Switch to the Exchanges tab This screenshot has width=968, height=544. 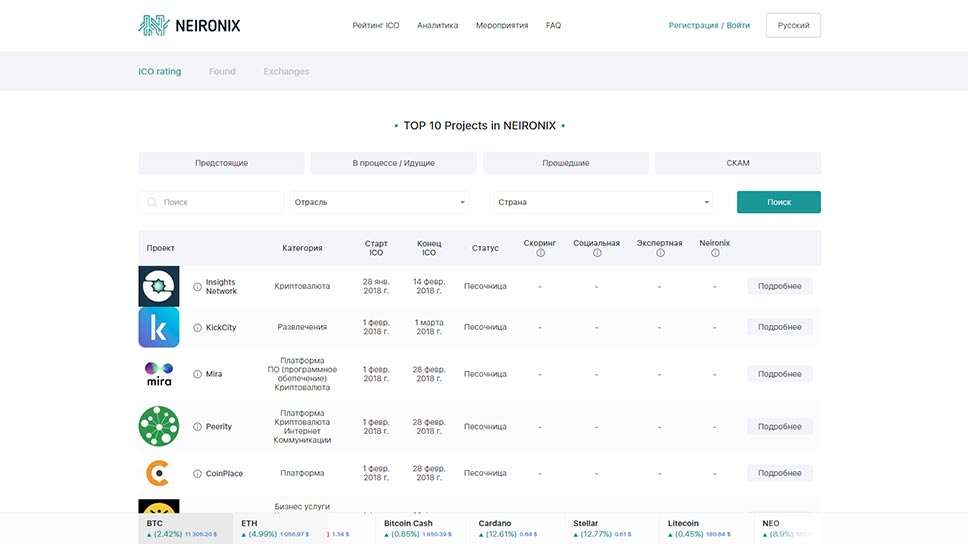(286, 72)
